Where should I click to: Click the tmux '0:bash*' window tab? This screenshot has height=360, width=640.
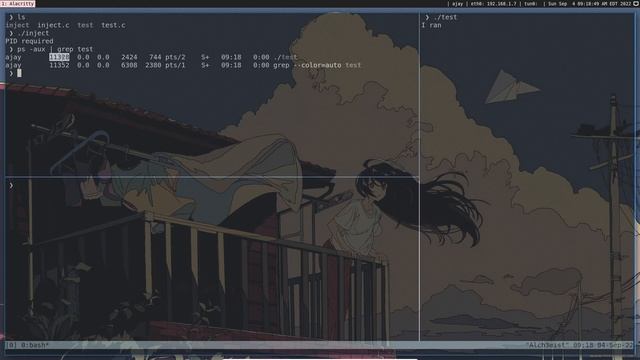(35, 345)
